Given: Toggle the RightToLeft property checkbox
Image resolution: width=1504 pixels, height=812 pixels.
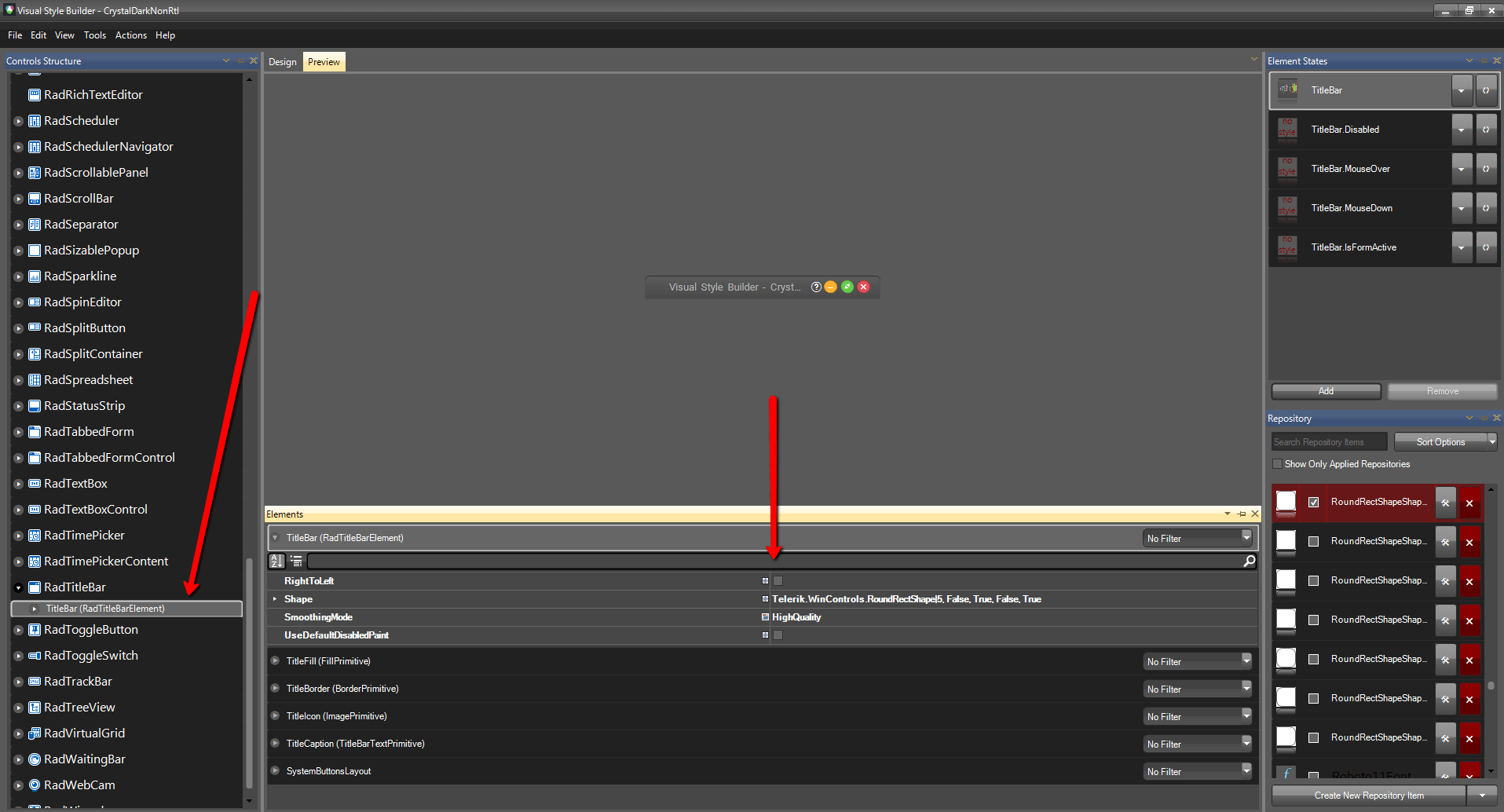Looking at the screenshot, I should [x=778, y=581].
